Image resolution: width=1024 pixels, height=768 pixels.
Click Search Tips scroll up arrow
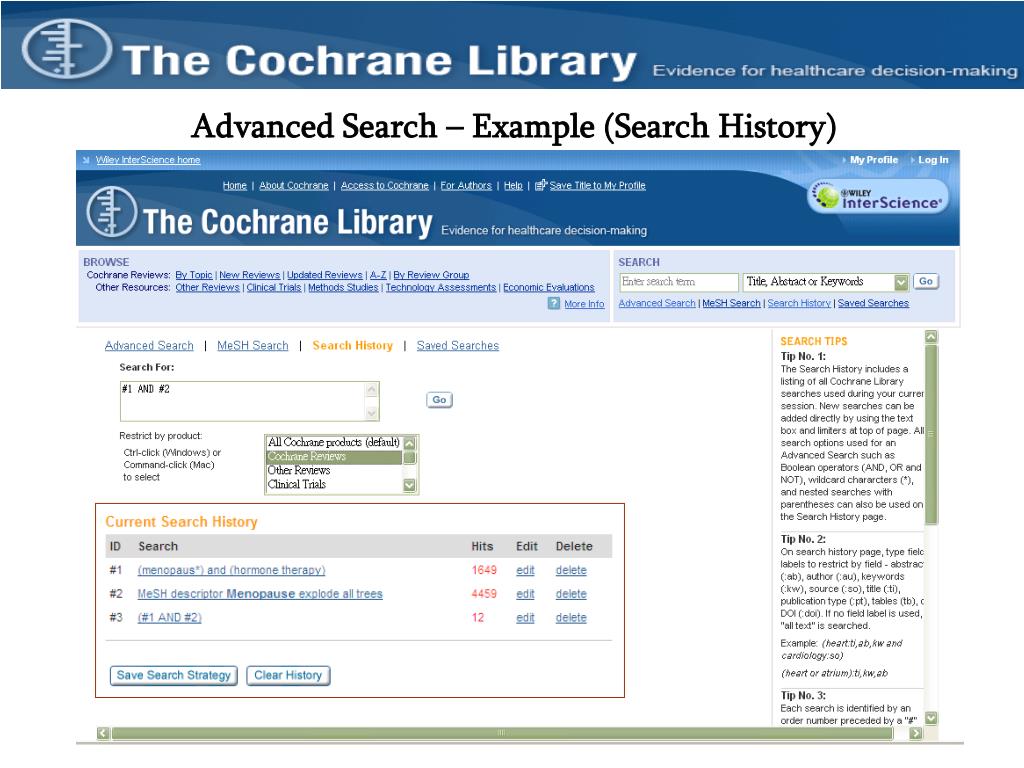931,337
